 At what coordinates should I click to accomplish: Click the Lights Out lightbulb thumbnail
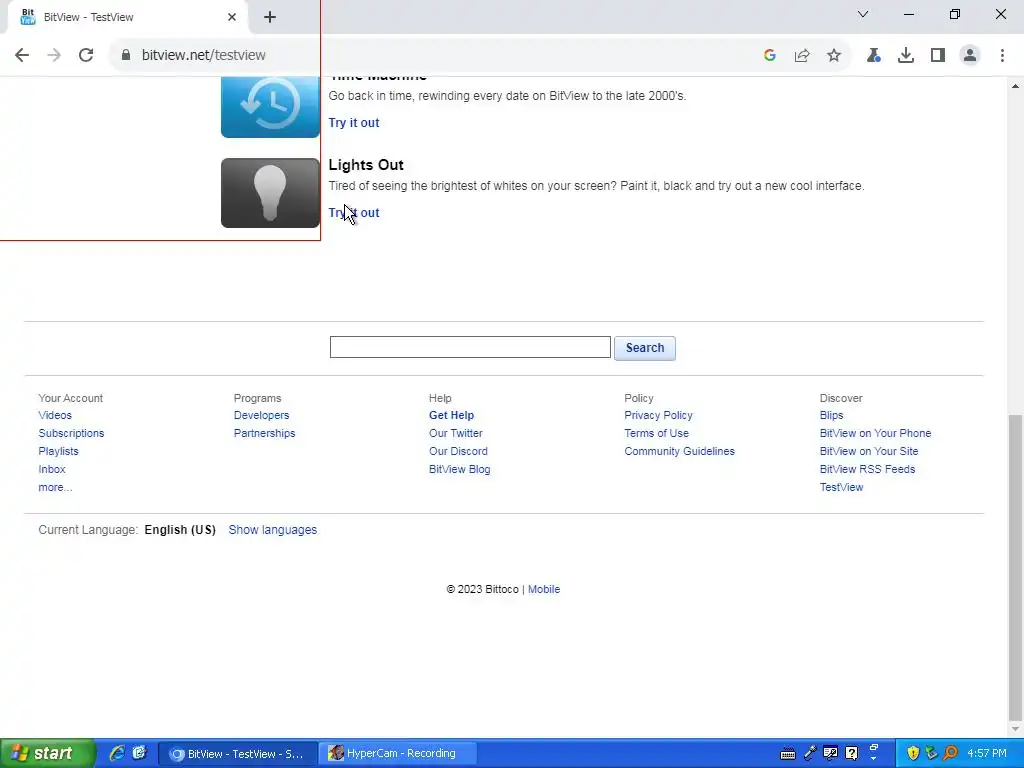tap(270, 193)
